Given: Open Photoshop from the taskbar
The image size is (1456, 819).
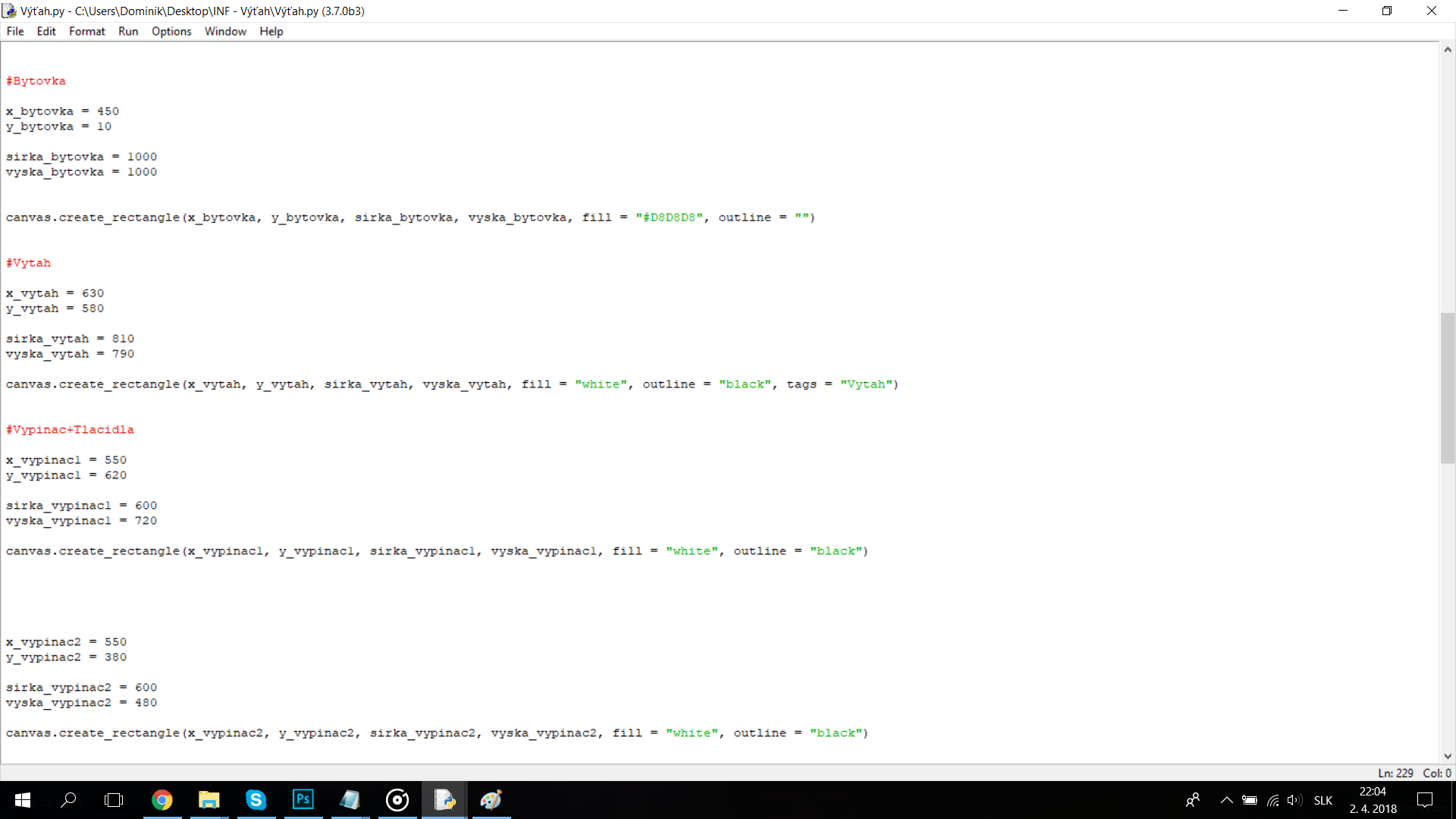Looking at the screenshot, I should click(303, 800).
